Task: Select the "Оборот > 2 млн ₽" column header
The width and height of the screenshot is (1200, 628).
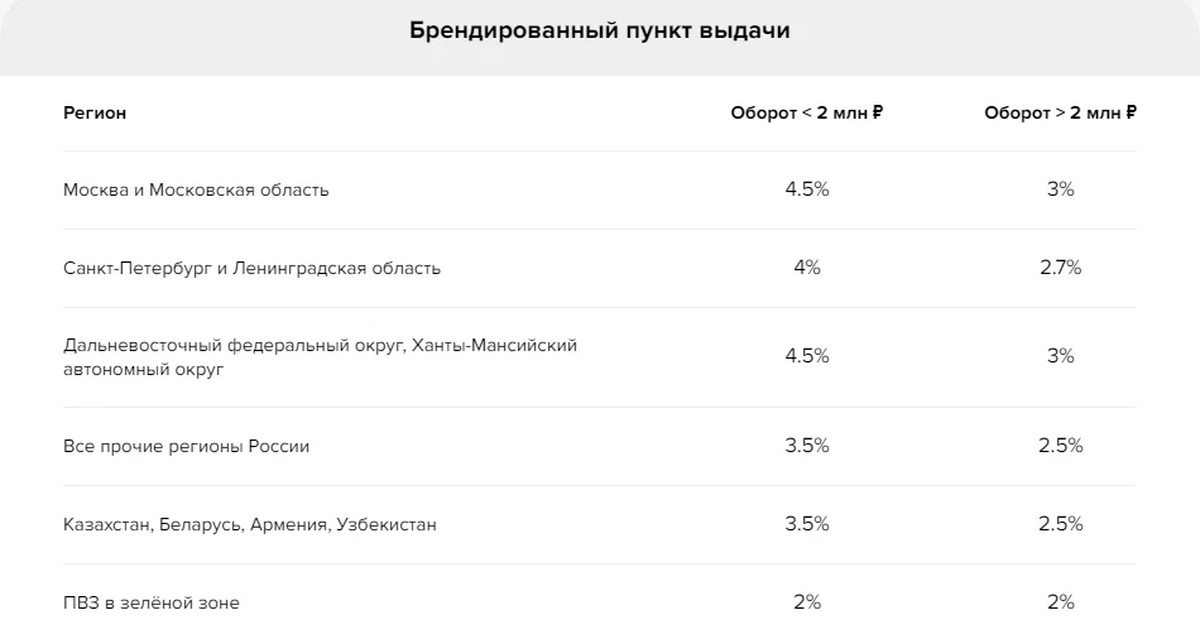Action: [1060, 113]
